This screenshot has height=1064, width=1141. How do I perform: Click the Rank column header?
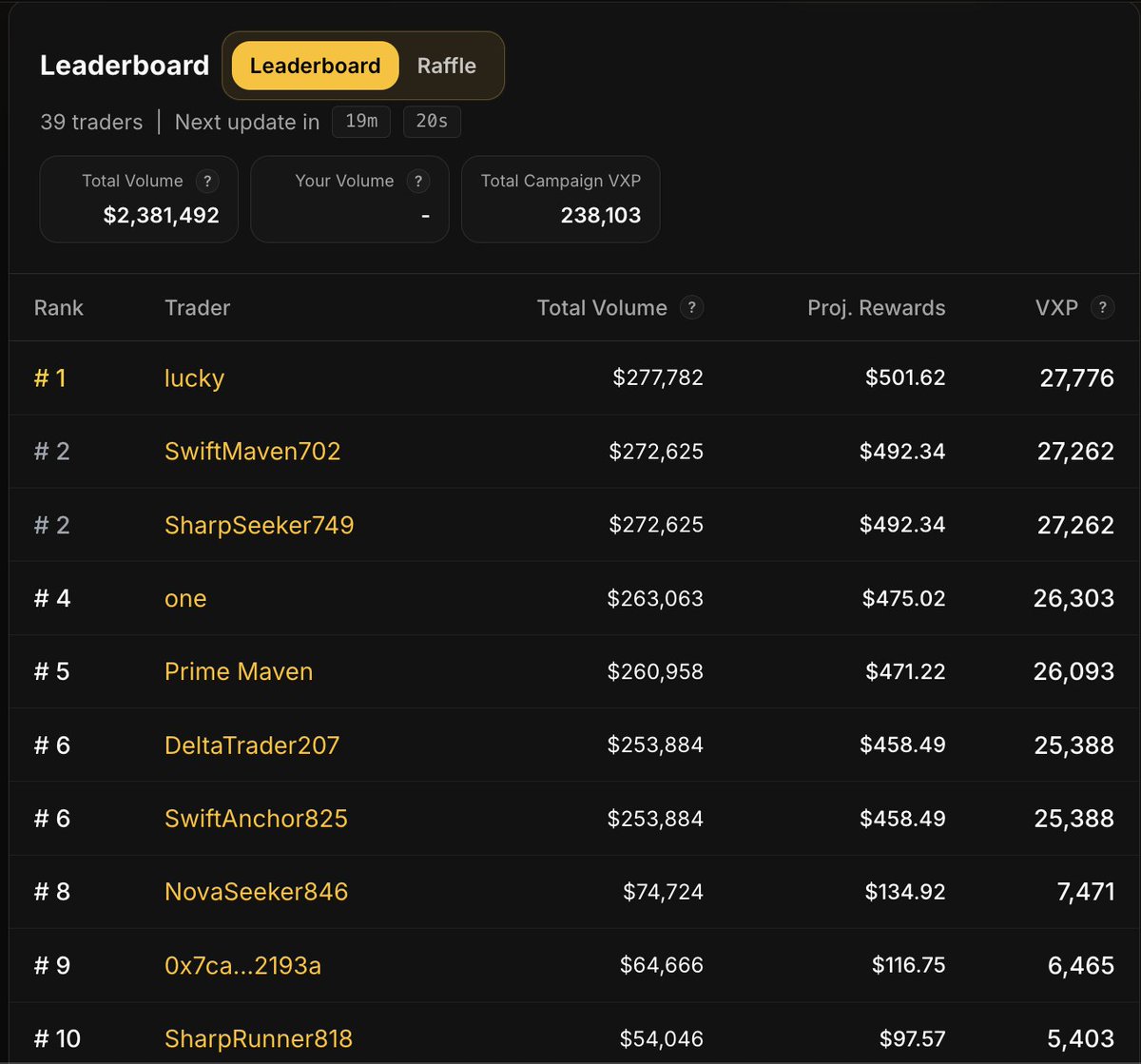click(x=59, y=307)
